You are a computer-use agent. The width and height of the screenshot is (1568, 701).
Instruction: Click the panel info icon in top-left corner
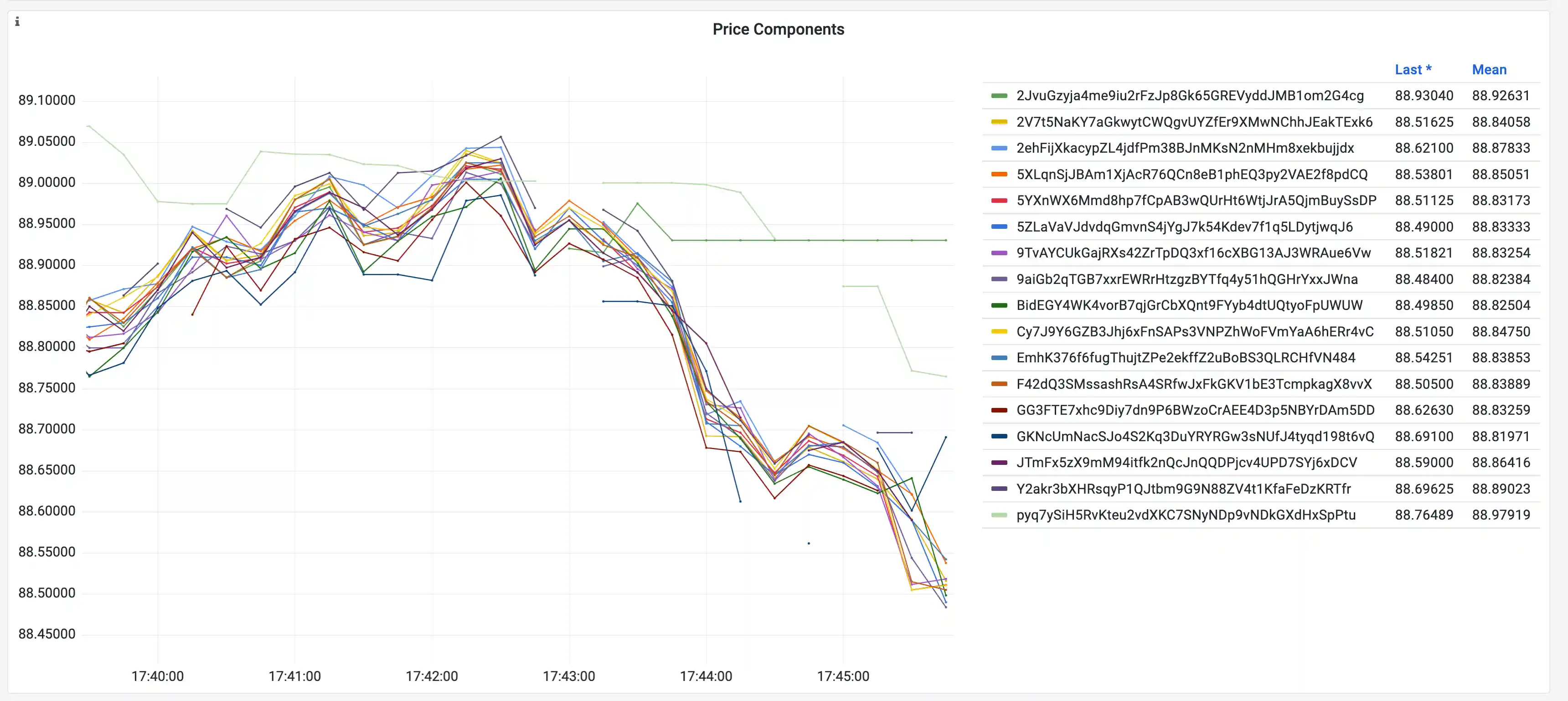click(17, 21)
